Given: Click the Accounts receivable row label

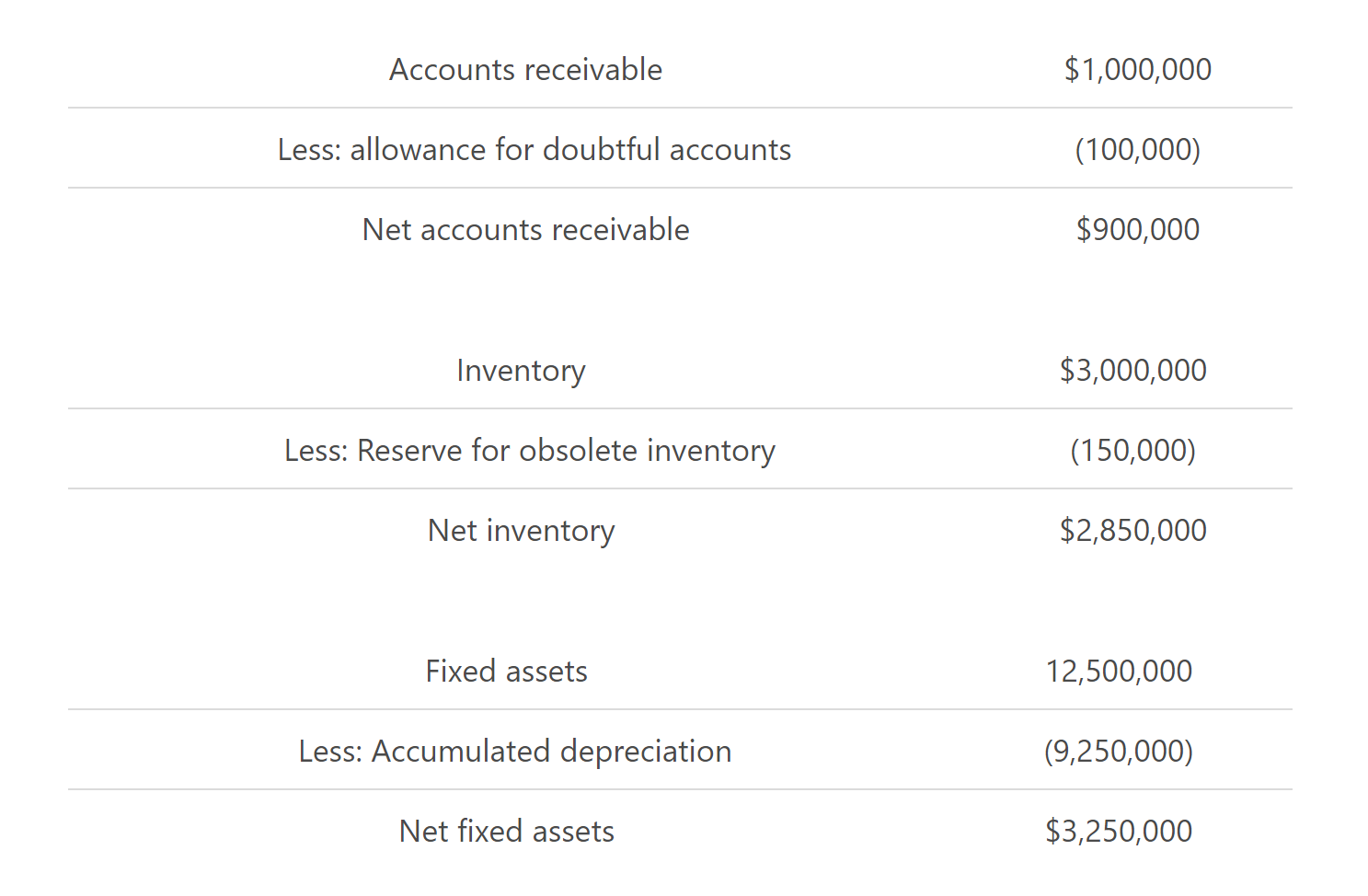Looking at the screenshot, I should coord(525,70).
